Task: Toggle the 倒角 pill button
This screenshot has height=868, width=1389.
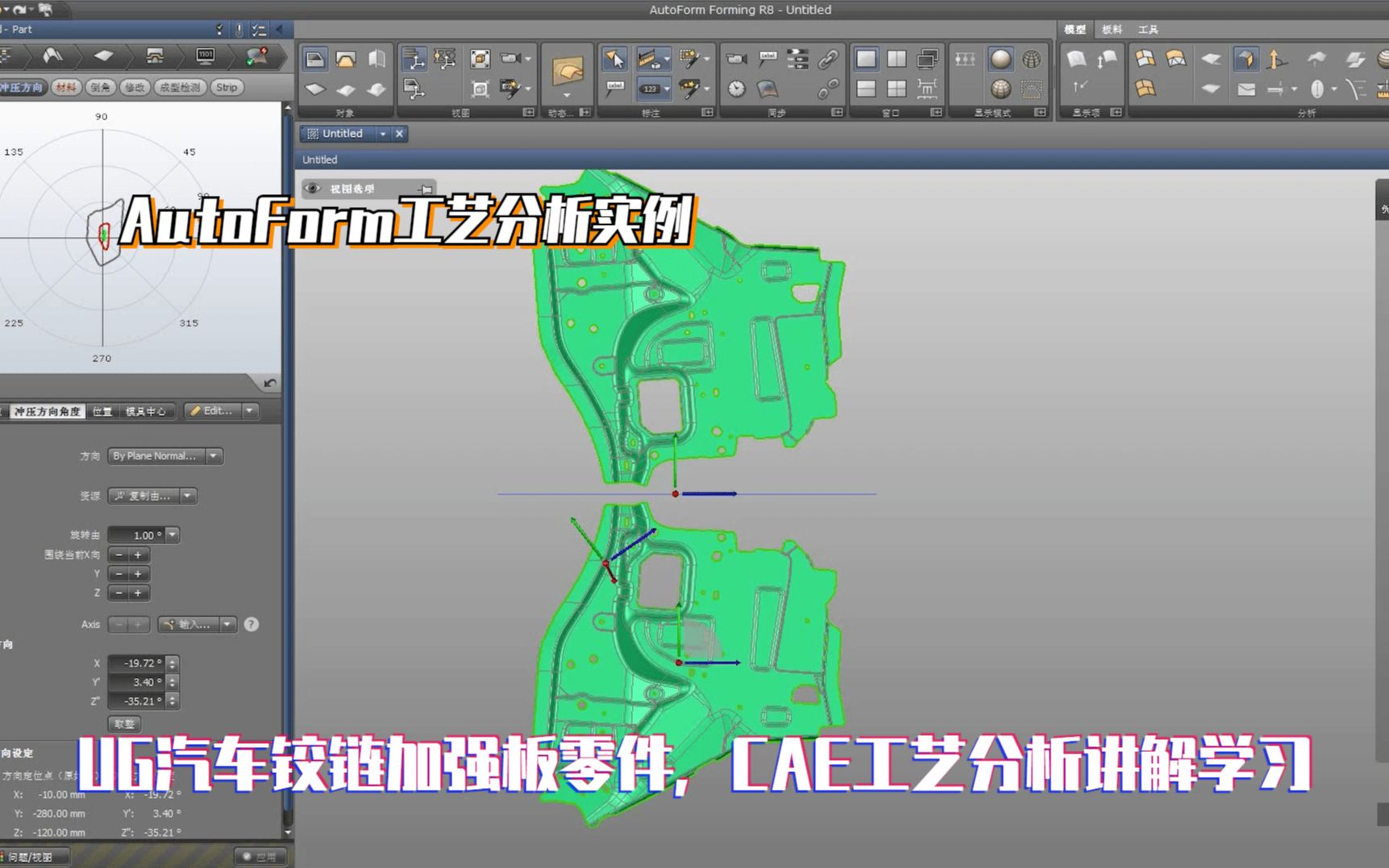Action: (x=101, y=87)
